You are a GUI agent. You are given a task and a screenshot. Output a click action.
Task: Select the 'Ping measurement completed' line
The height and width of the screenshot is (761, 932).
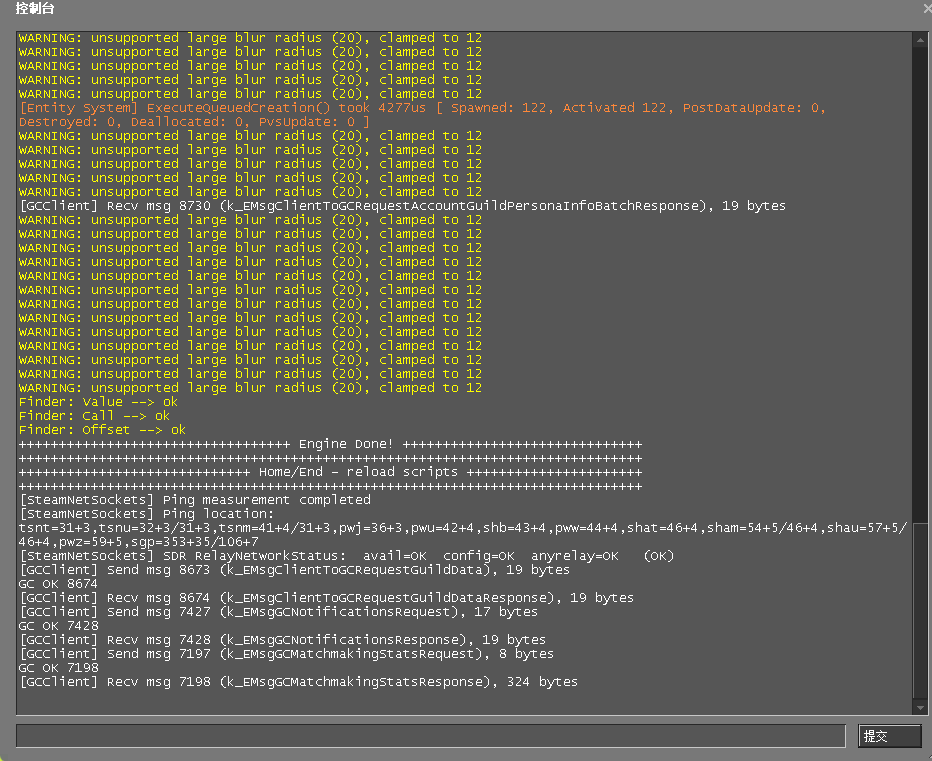coord(195,500)
